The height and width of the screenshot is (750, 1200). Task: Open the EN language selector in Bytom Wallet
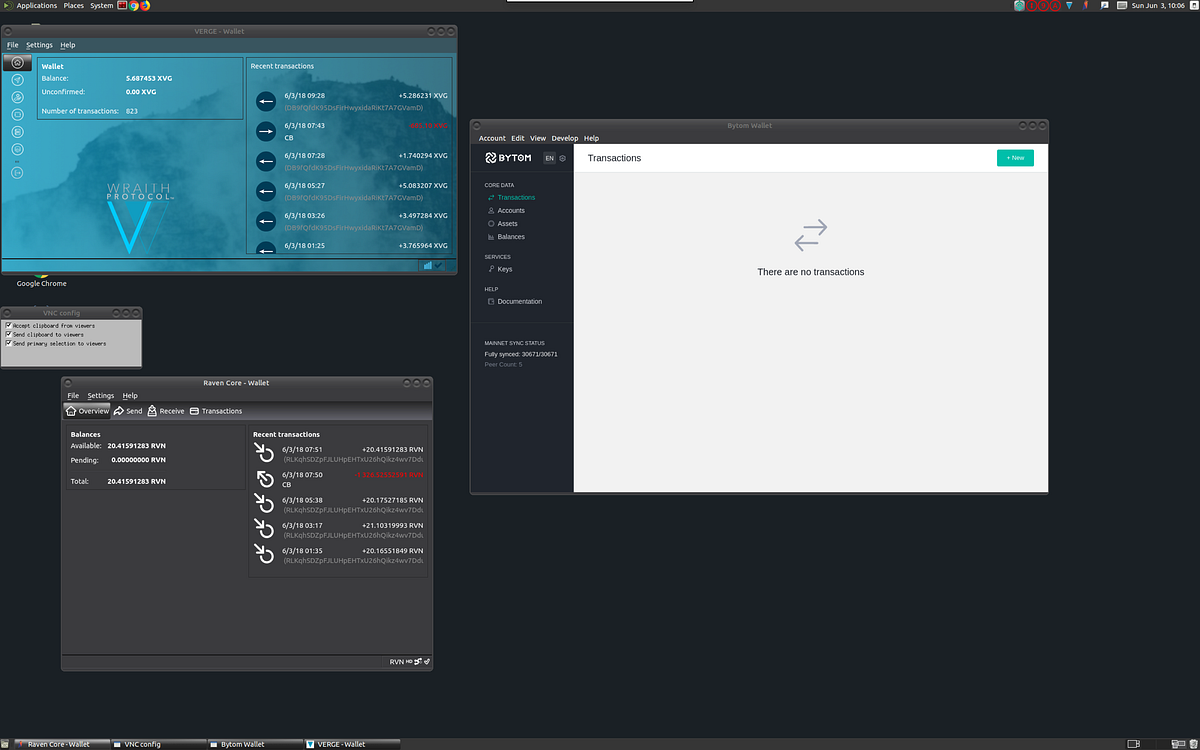[548, 158]
